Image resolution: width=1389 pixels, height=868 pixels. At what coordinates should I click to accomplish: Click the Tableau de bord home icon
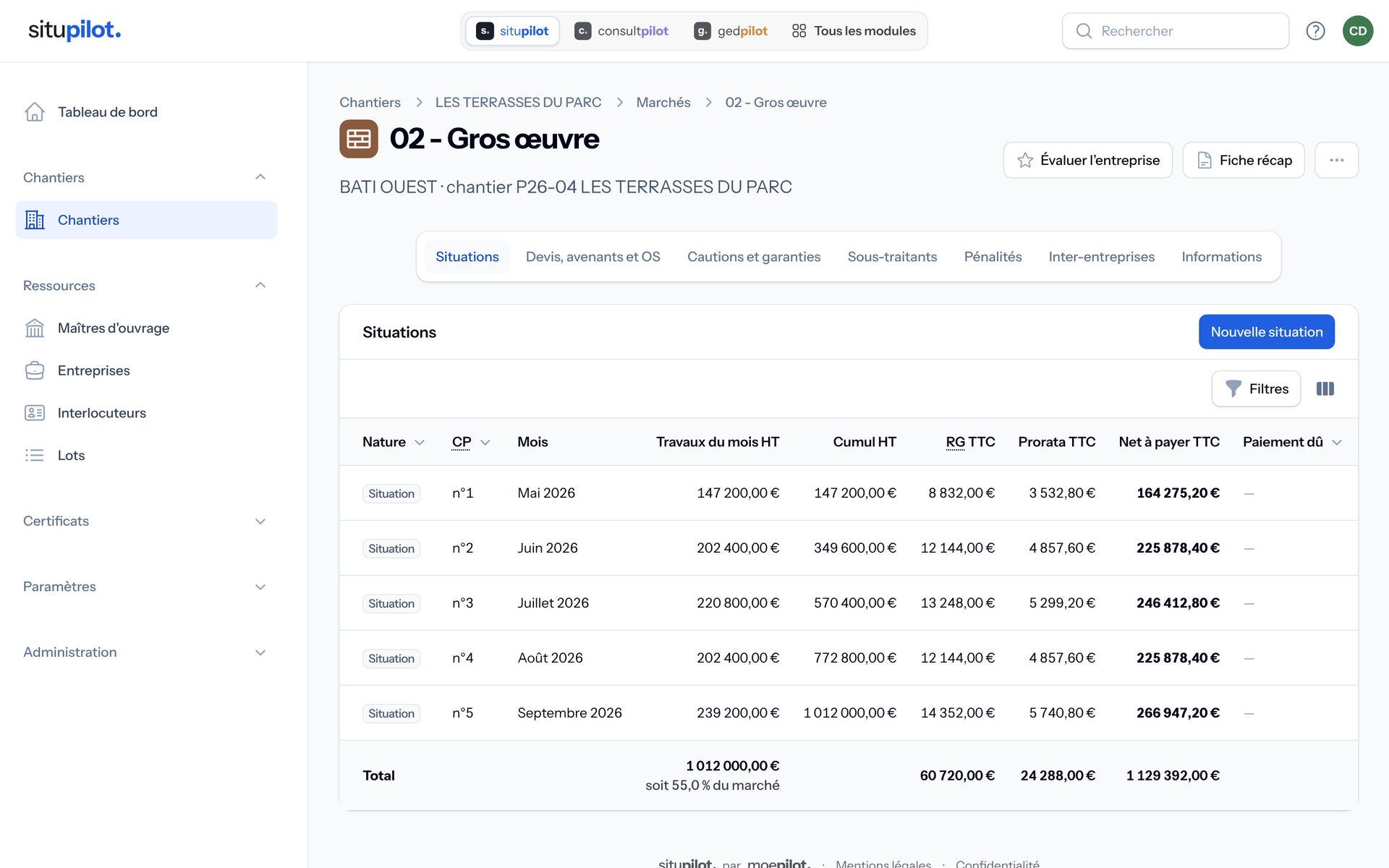(35, 112)
